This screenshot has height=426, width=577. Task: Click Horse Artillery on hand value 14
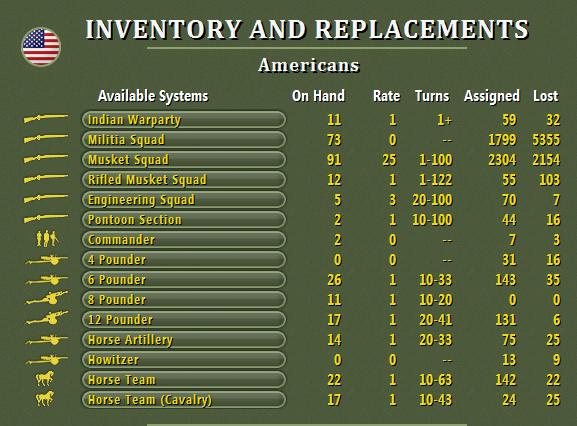[x=334, y=340]
